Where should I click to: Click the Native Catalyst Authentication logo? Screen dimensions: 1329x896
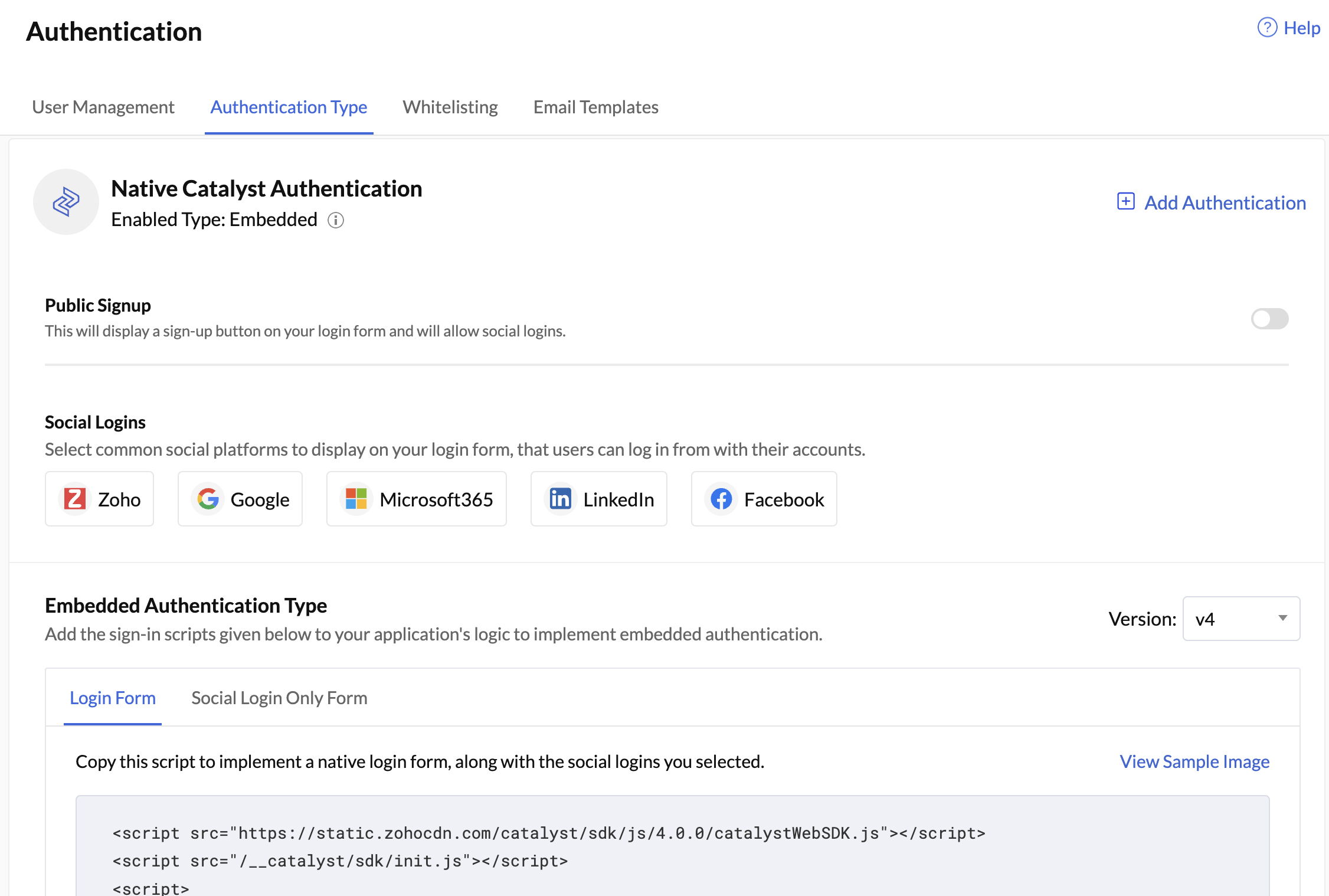[66, 202]
